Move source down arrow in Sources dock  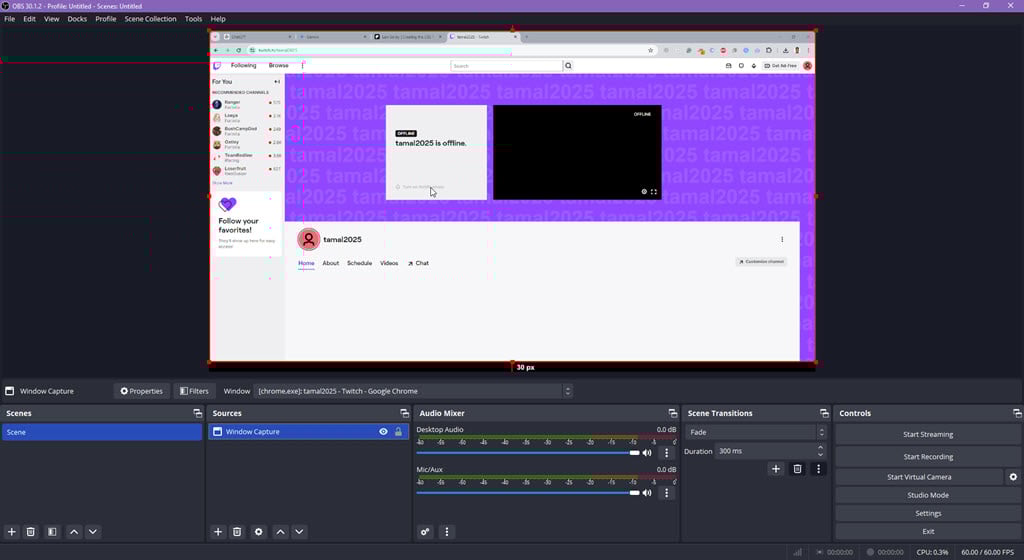(x=299, y=532)
